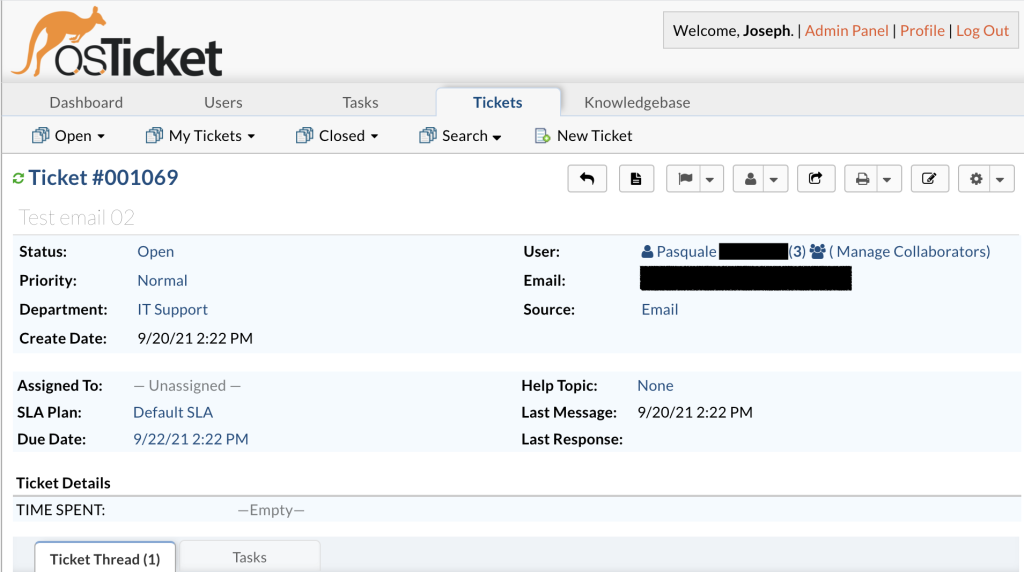The height and width of the screenshot is (572, 1024).
Task: Click the Search queue stack icon
Action: coord(428,135)
